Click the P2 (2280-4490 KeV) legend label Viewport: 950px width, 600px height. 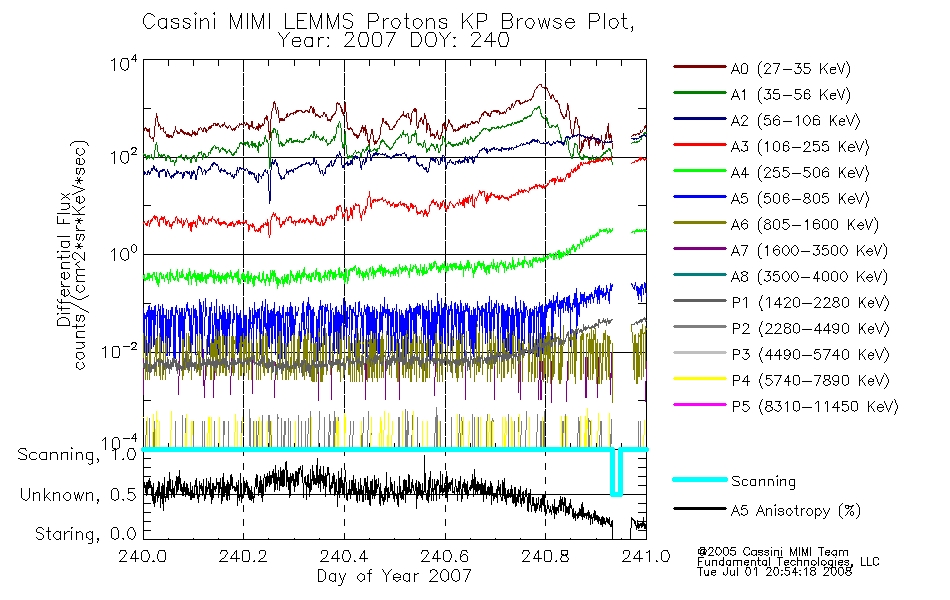(x=810, y=328)
